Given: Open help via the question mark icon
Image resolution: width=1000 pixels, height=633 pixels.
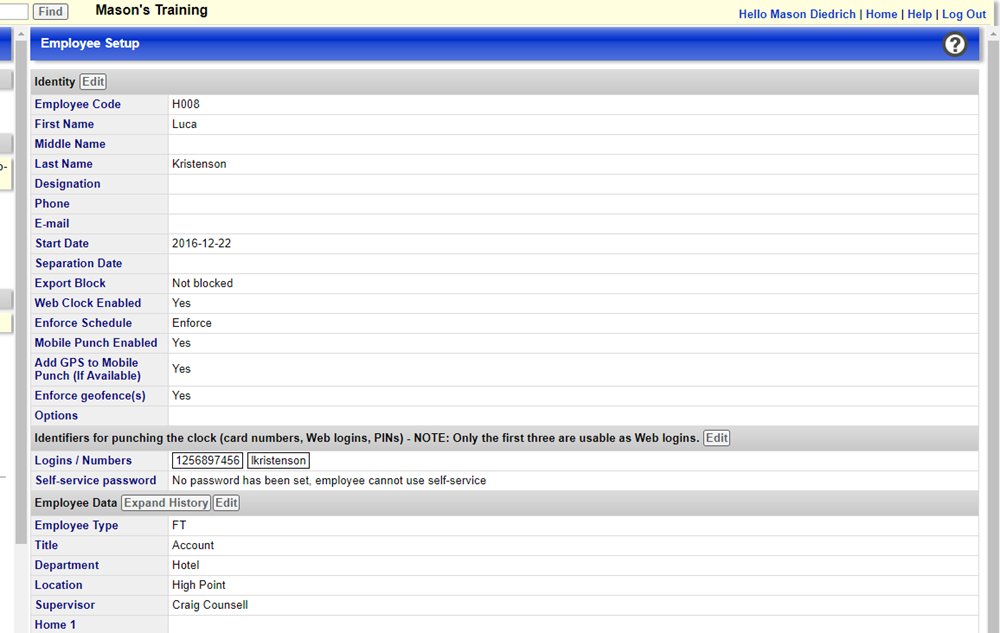Looking at the screenshot, I should pos(955,44).
